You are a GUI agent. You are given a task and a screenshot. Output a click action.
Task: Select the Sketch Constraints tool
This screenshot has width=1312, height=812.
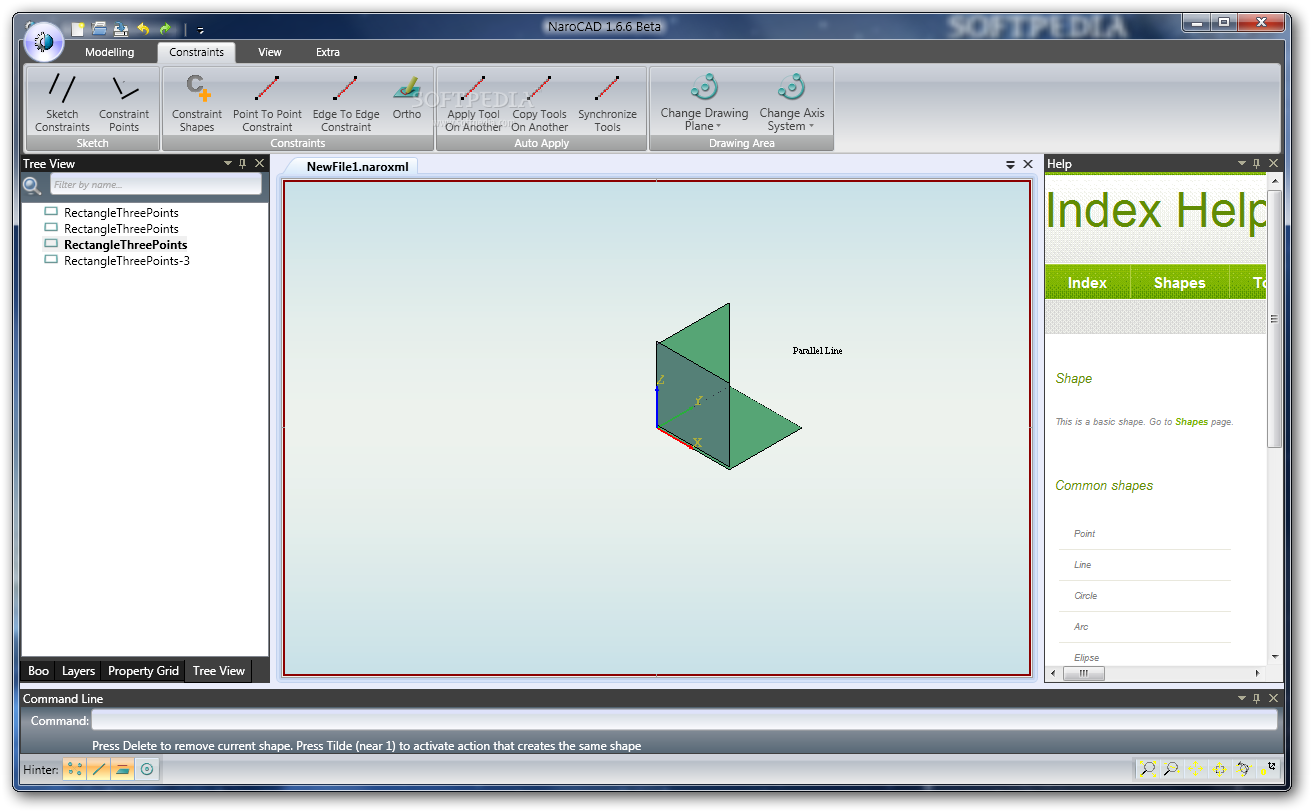click(x=62, y=103)
